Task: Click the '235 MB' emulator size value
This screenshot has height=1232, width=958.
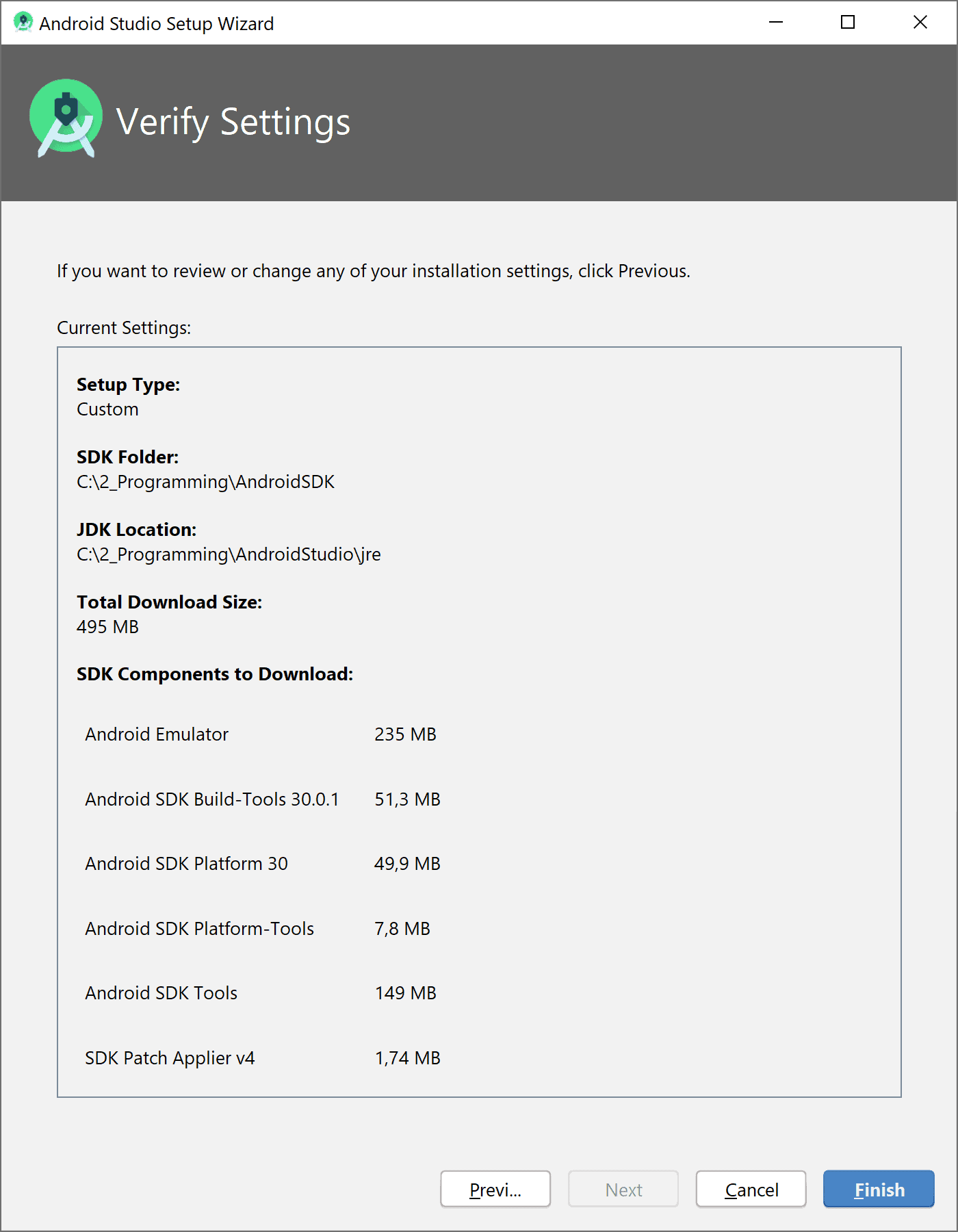Action: pos(405,734)
